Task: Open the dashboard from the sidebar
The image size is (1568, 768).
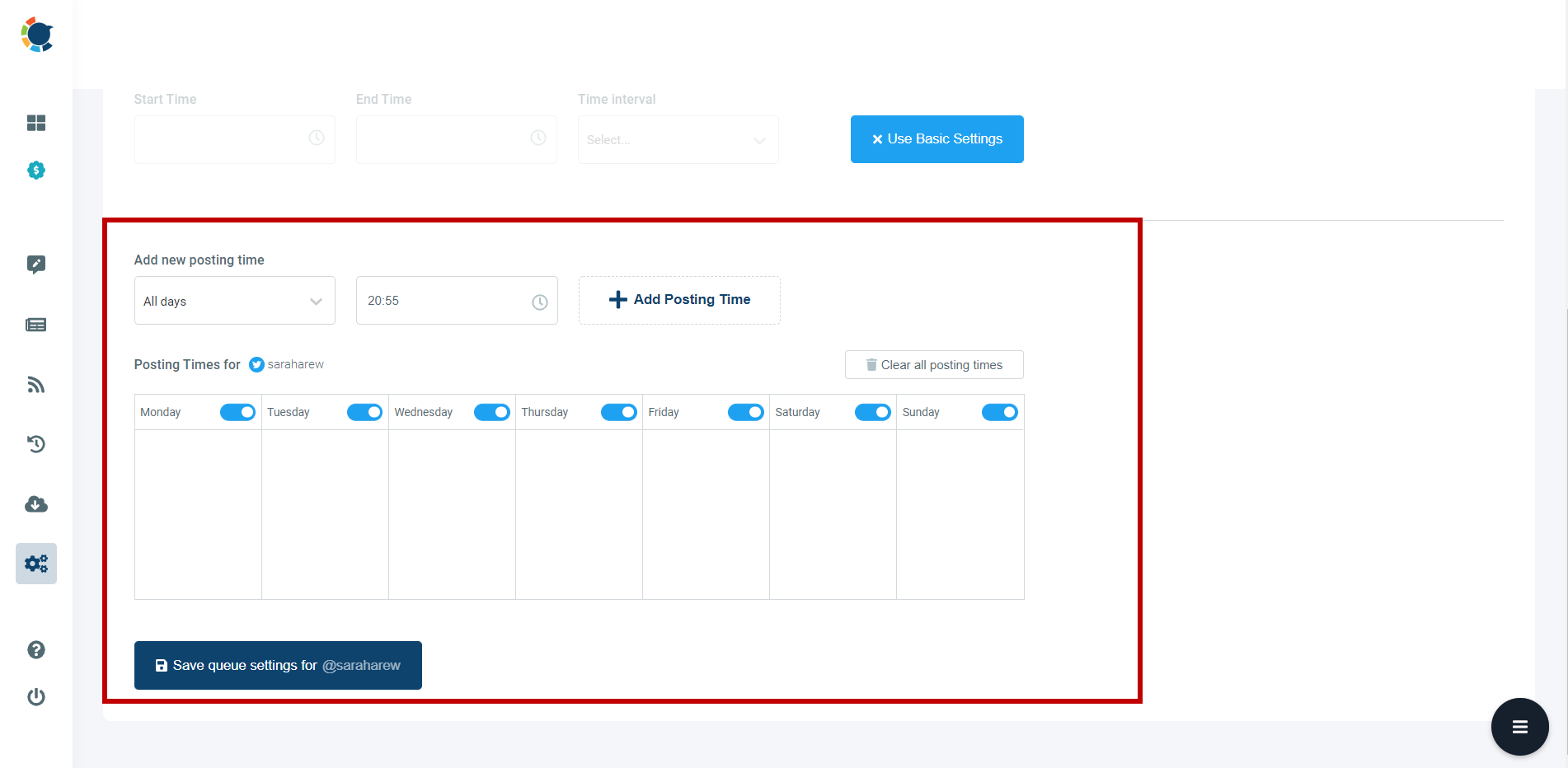Action: click(x=36, y=123)
